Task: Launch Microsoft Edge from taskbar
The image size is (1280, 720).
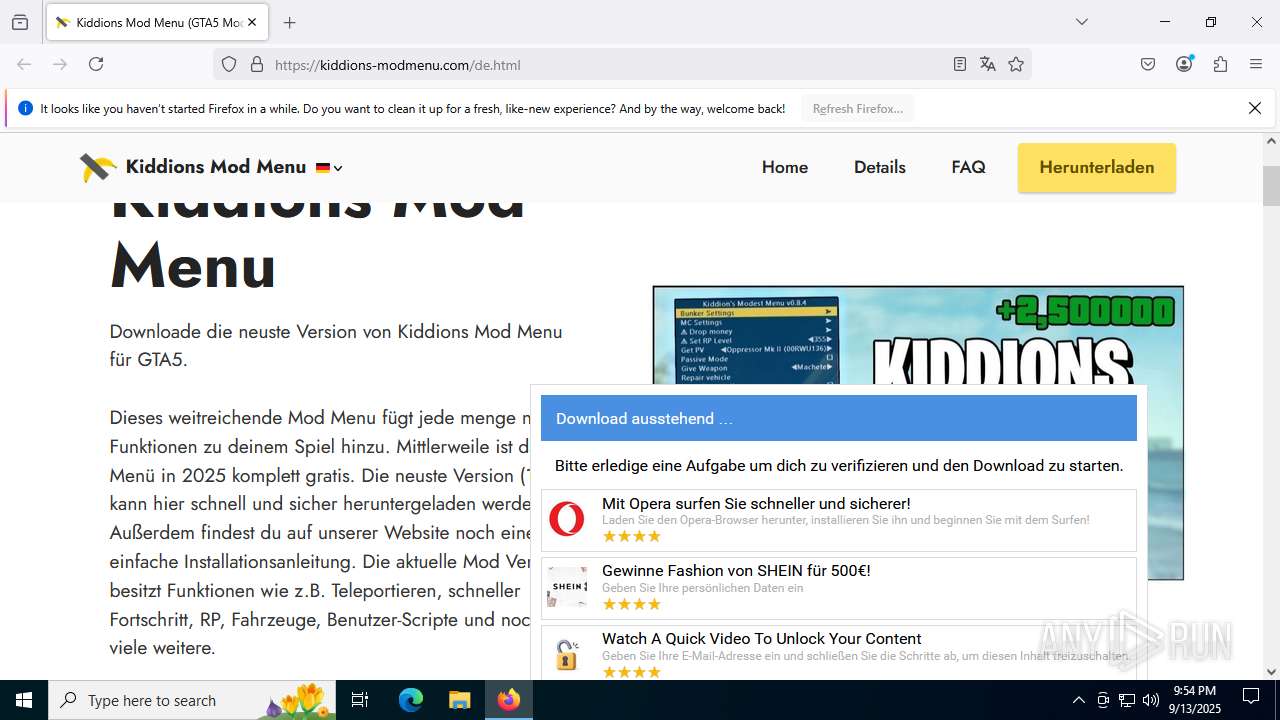Action: click(411, 700)
